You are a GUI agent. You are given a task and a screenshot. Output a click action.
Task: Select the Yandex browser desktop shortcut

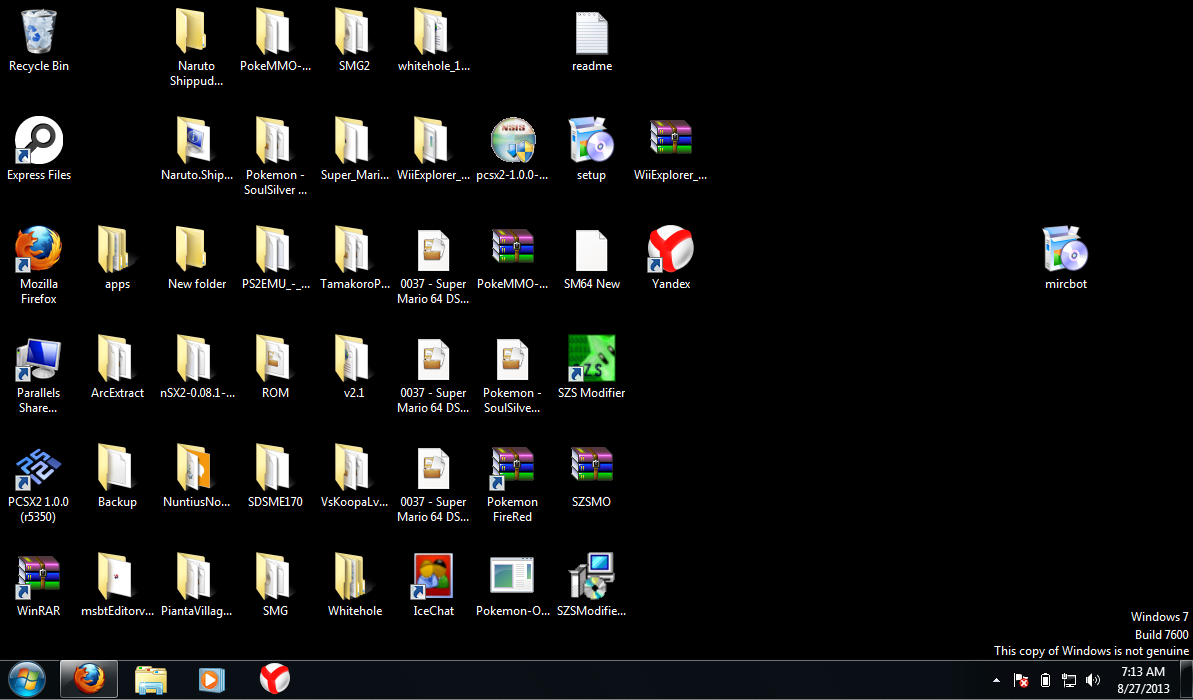tap(671, 250)
